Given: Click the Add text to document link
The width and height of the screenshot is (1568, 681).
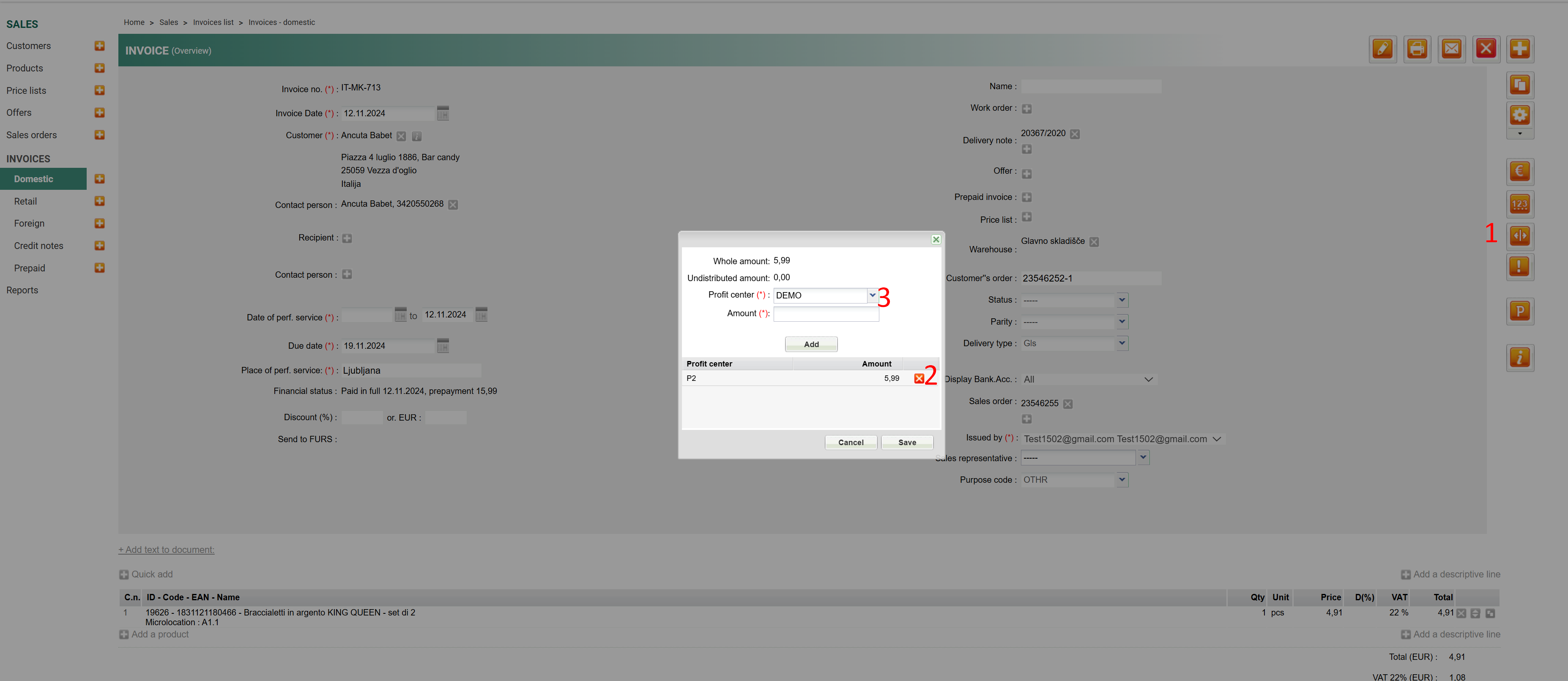Looking at the screenshot, I should coord(166,550).
